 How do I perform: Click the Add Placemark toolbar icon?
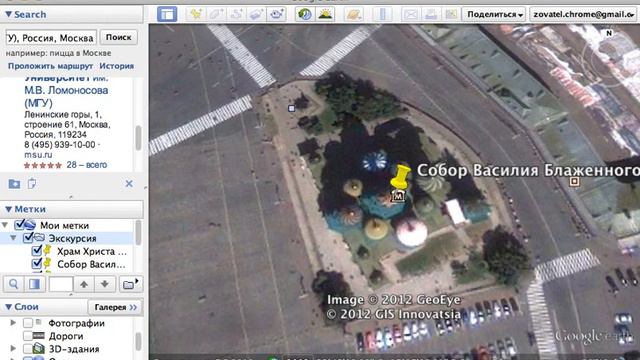click(196, 14)
